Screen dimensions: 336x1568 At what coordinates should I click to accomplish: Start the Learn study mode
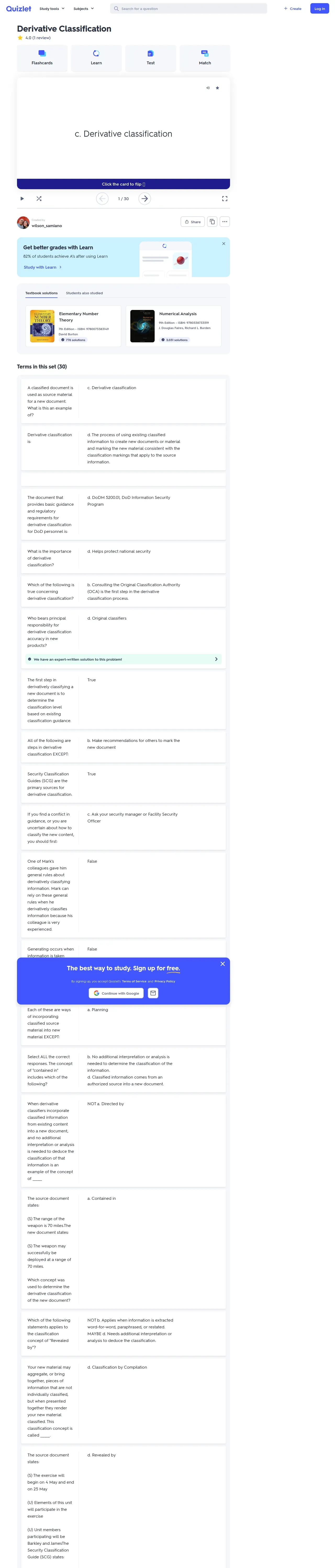click(96, 58)
